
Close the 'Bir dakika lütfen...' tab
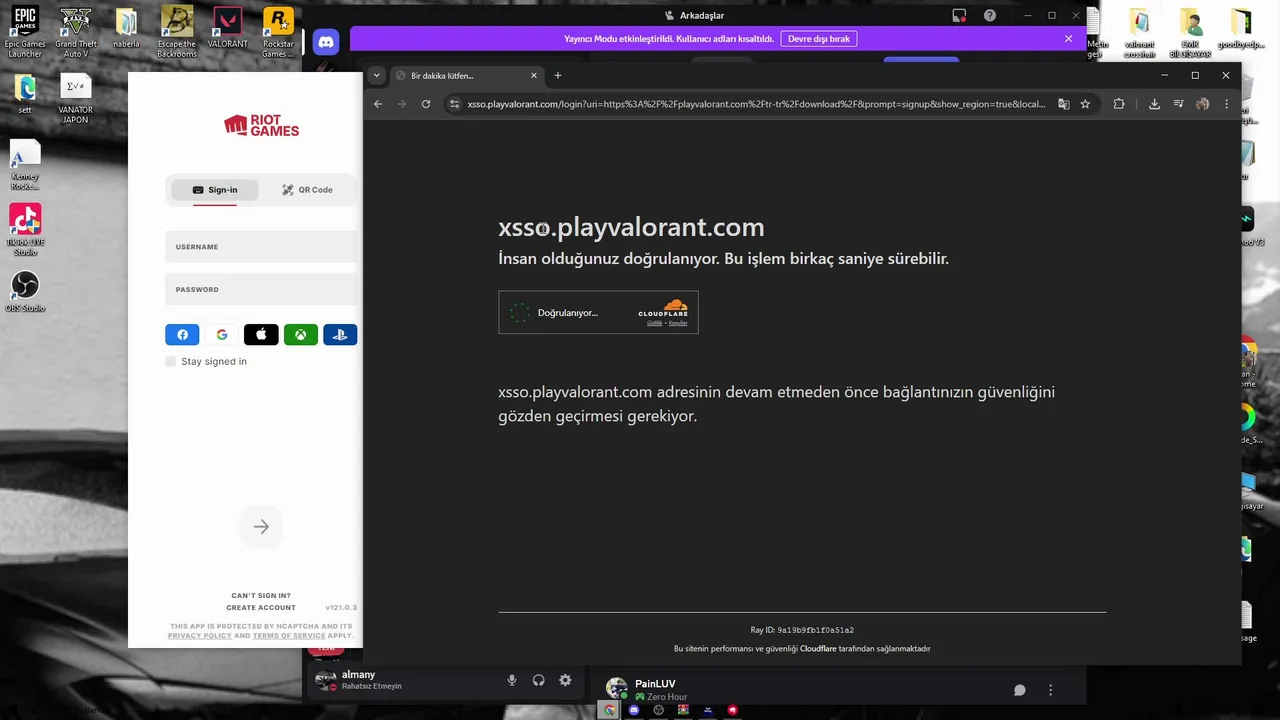point(534,76)
